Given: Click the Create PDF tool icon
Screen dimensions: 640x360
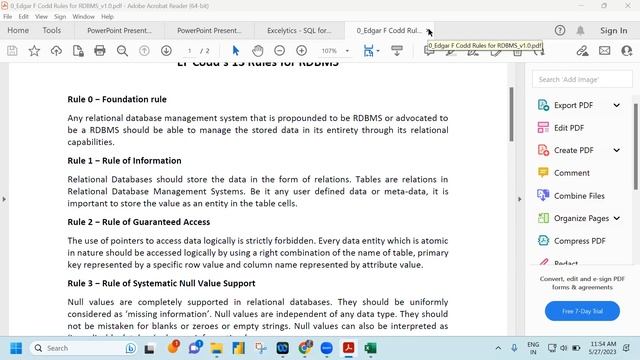Looking at the screenshot, I should [543, 150].
